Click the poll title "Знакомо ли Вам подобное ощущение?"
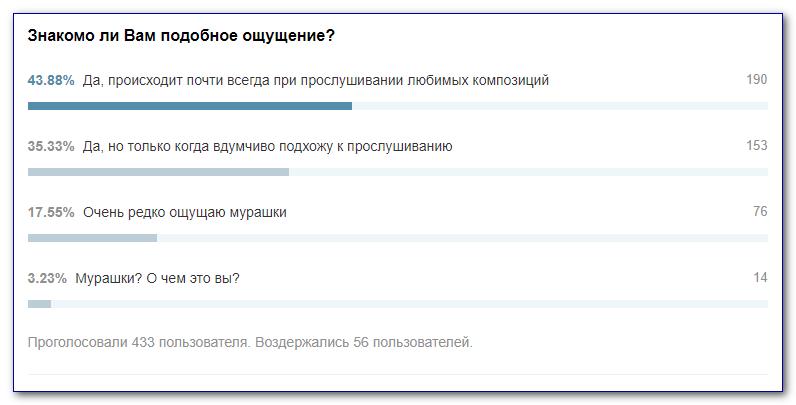 [181, 36]
